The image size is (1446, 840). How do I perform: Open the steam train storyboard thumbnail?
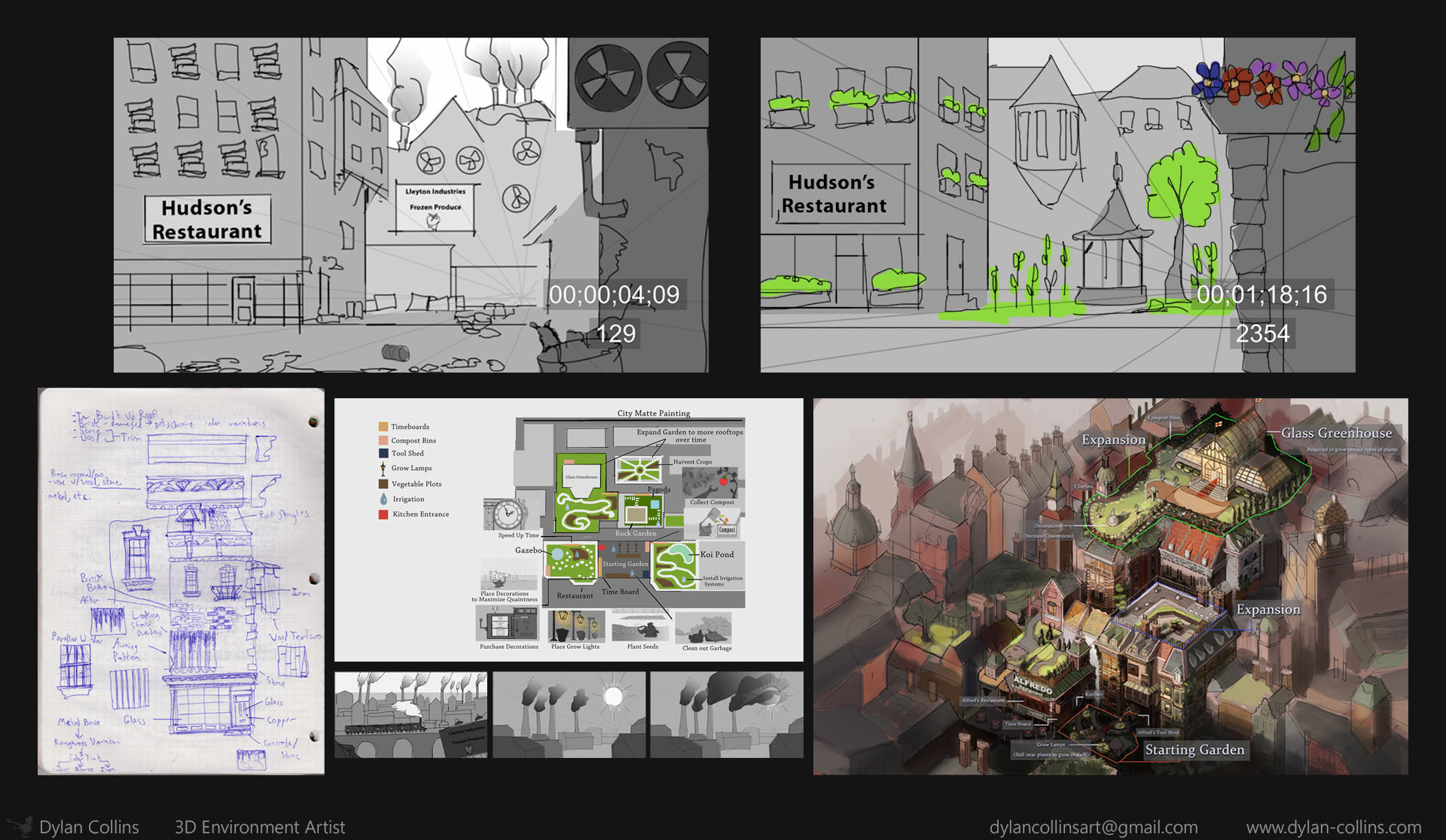[410, 714]
